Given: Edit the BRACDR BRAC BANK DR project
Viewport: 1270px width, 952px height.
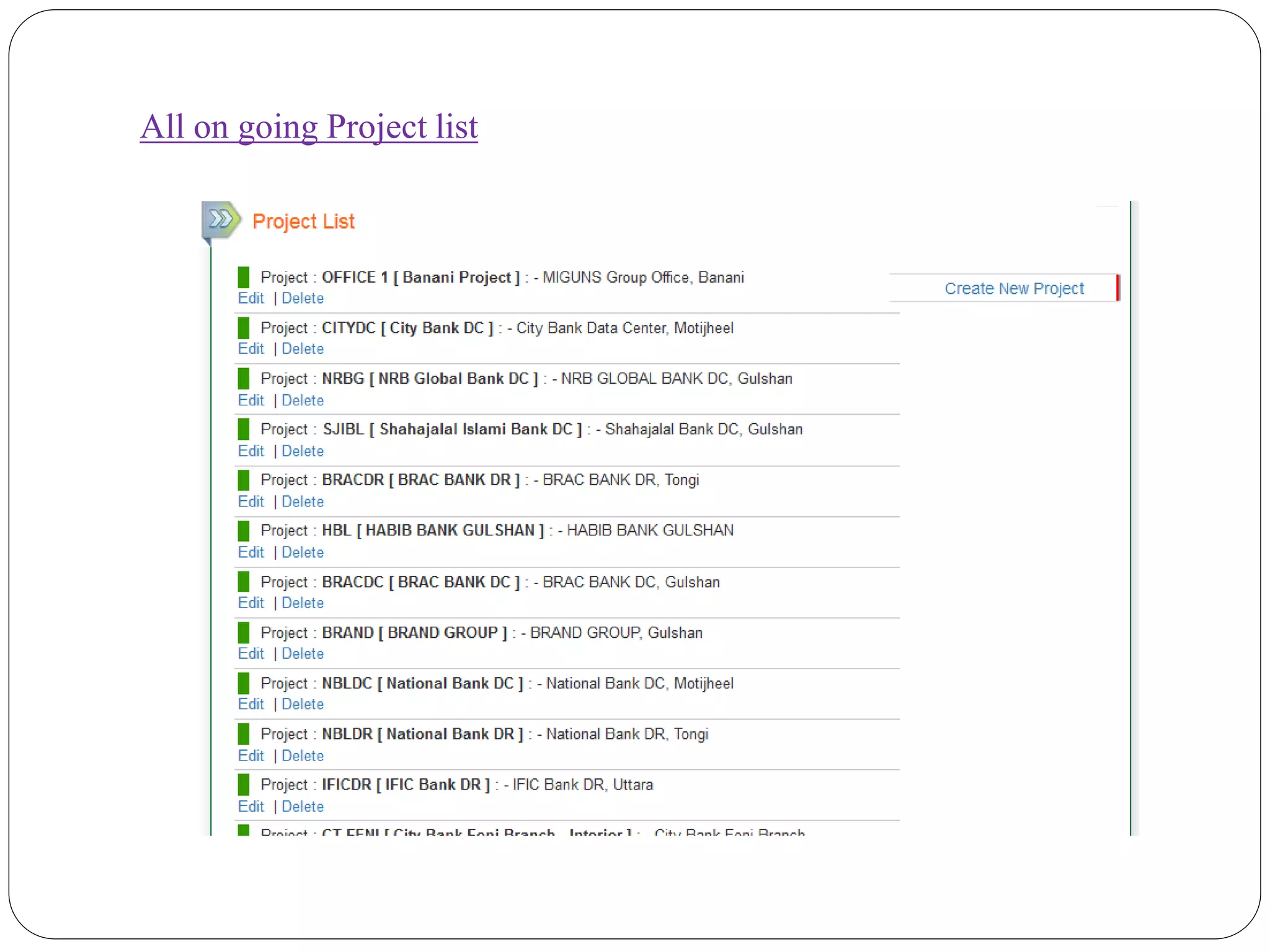Looking at the screenshot, I should pyautogui.click(x=251, y=501).
